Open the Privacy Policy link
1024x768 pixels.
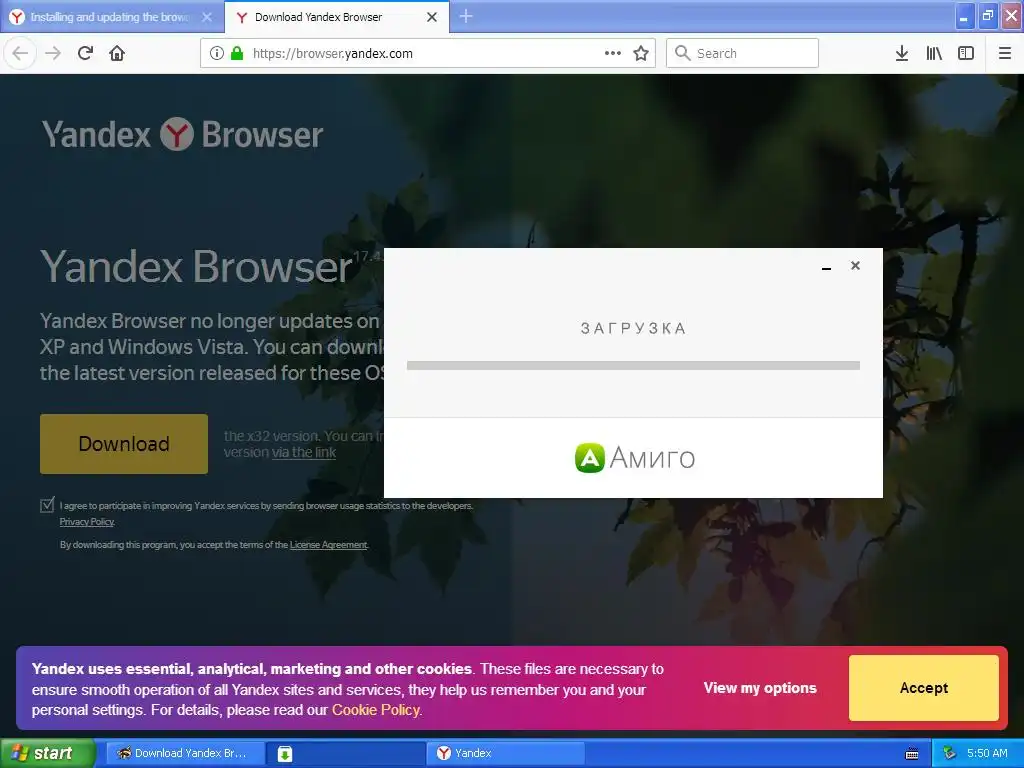coord(87,522)
